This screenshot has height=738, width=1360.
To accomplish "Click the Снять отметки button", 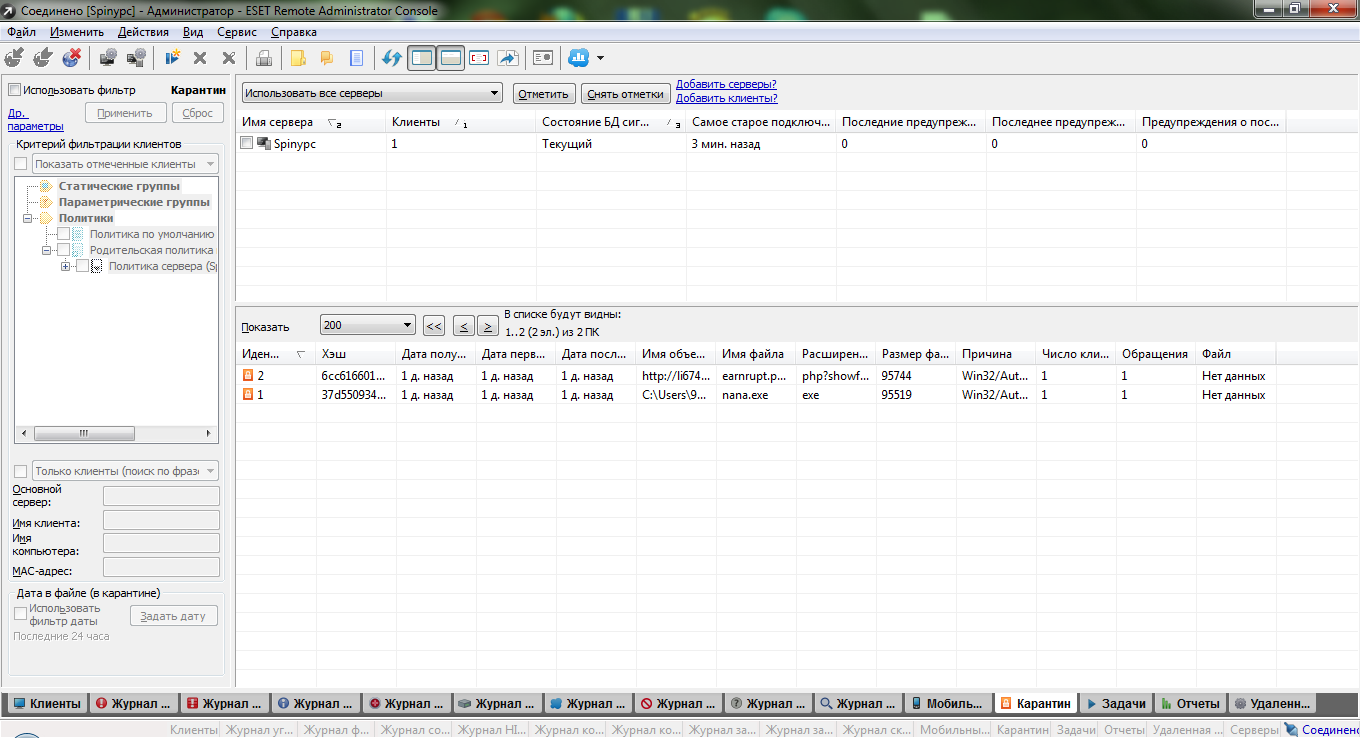I will tap(626, 94).
